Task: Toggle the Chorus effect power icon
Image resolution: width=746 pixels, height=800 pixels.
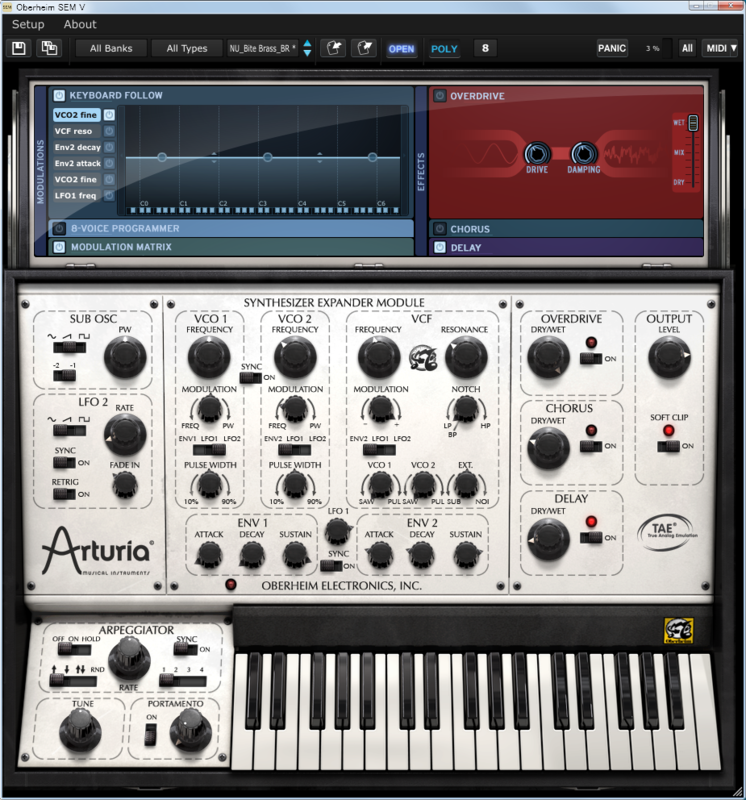Action: pyautogui.click(x=439, y=229)
